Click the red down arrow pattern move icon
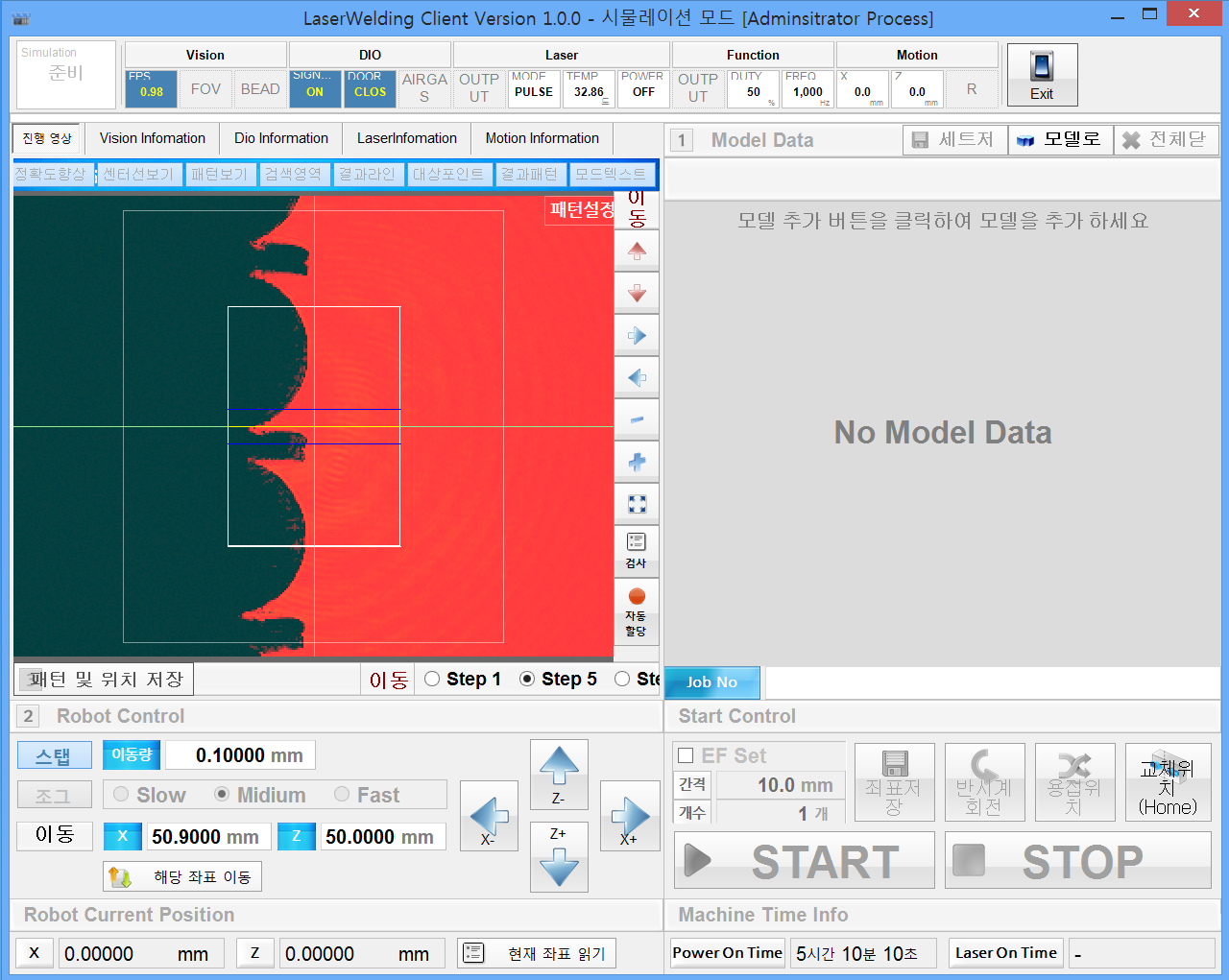 [637, 294]
